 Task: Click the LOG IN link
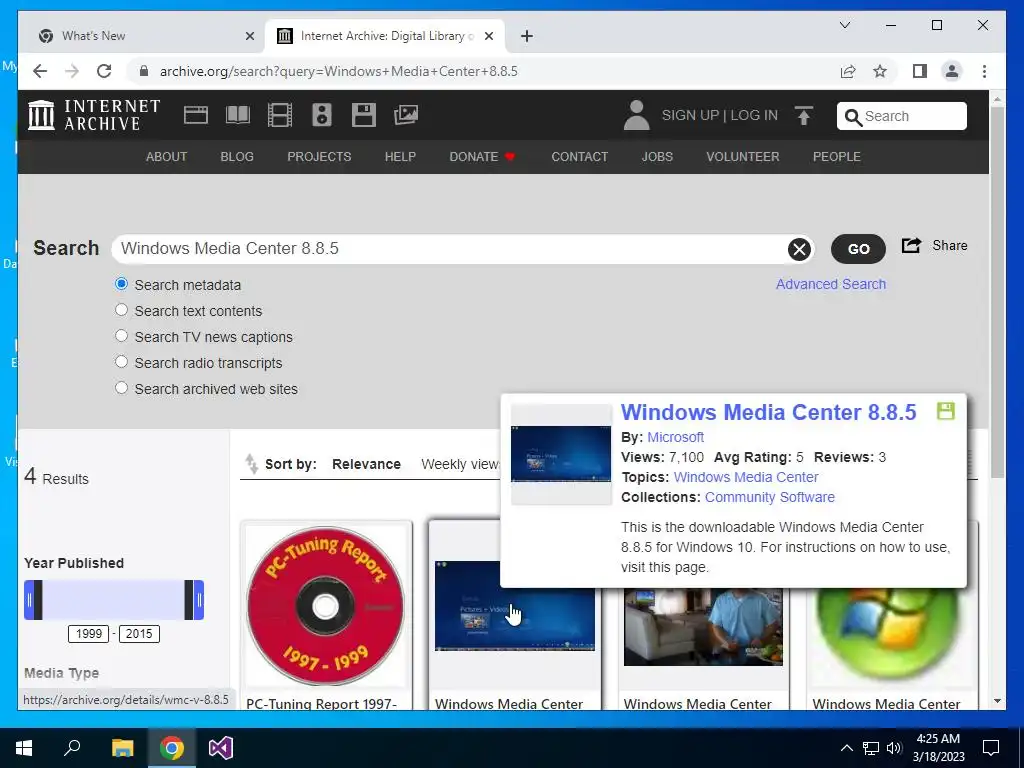pyautogui.click(x=754, y=116)
